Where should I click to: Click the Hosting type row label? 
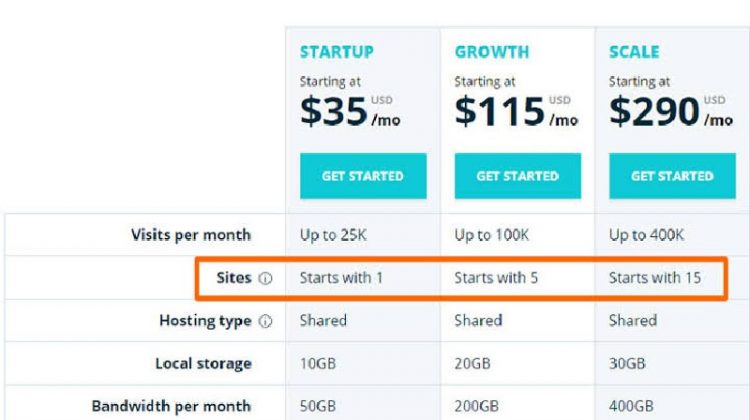coord(205,321)
